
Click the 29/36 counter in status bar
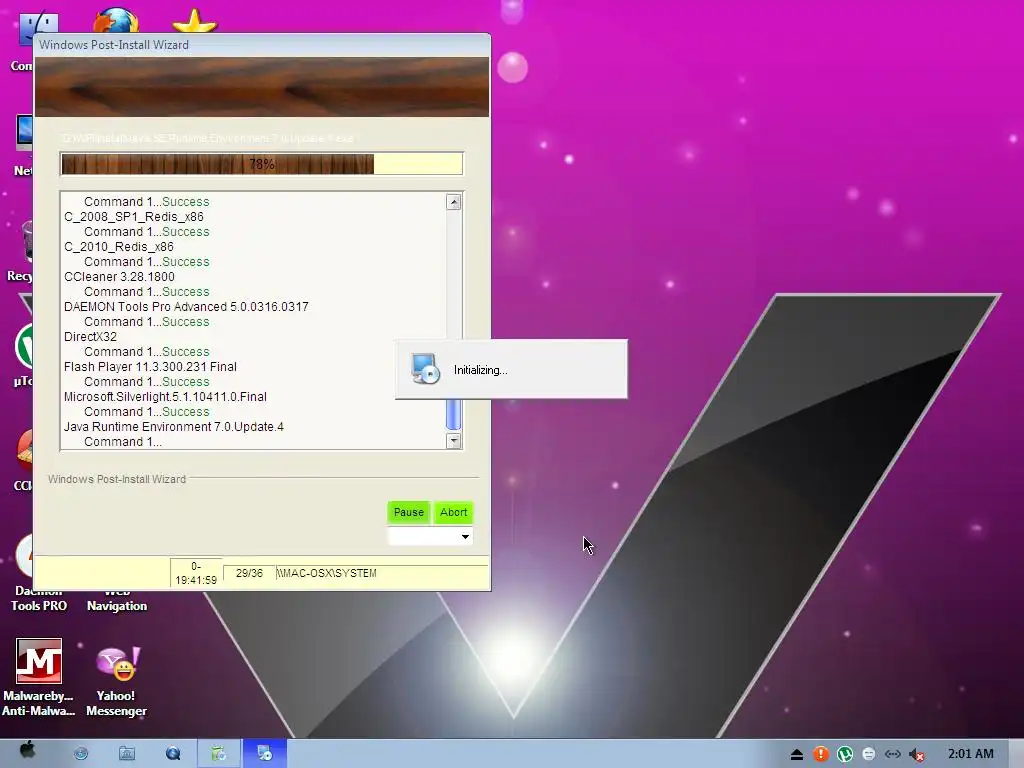pyautogui.click(x=249, y=573)
